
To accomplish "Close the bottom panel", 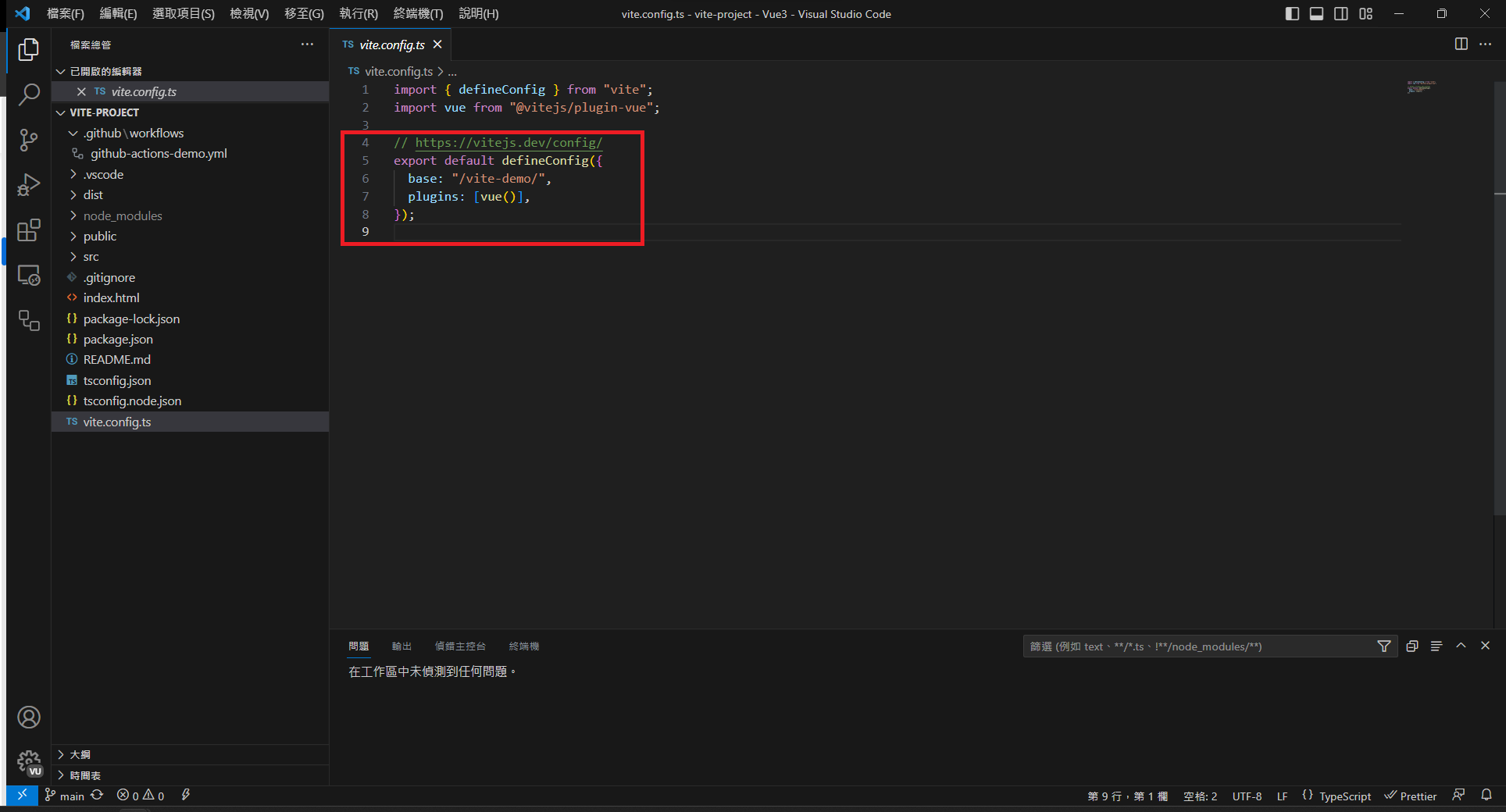I will (1486, 646).
